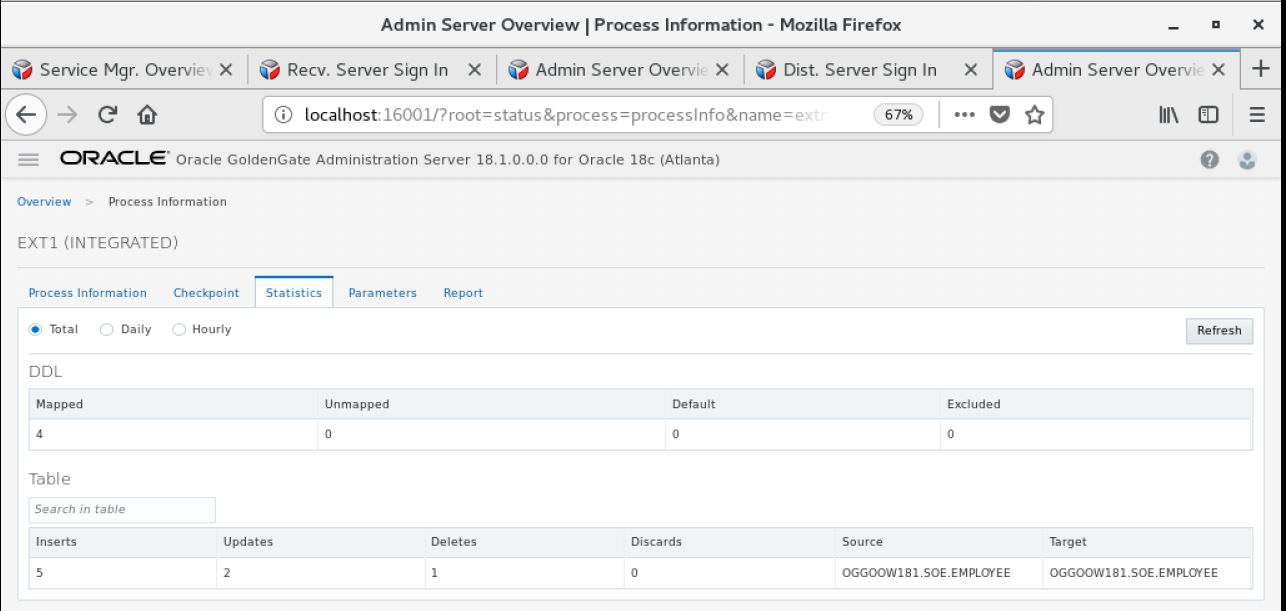Click the Deletes value 1 cell
Image resolution: width=1286 pixels, height=611 pixels.
pos(524,573)
